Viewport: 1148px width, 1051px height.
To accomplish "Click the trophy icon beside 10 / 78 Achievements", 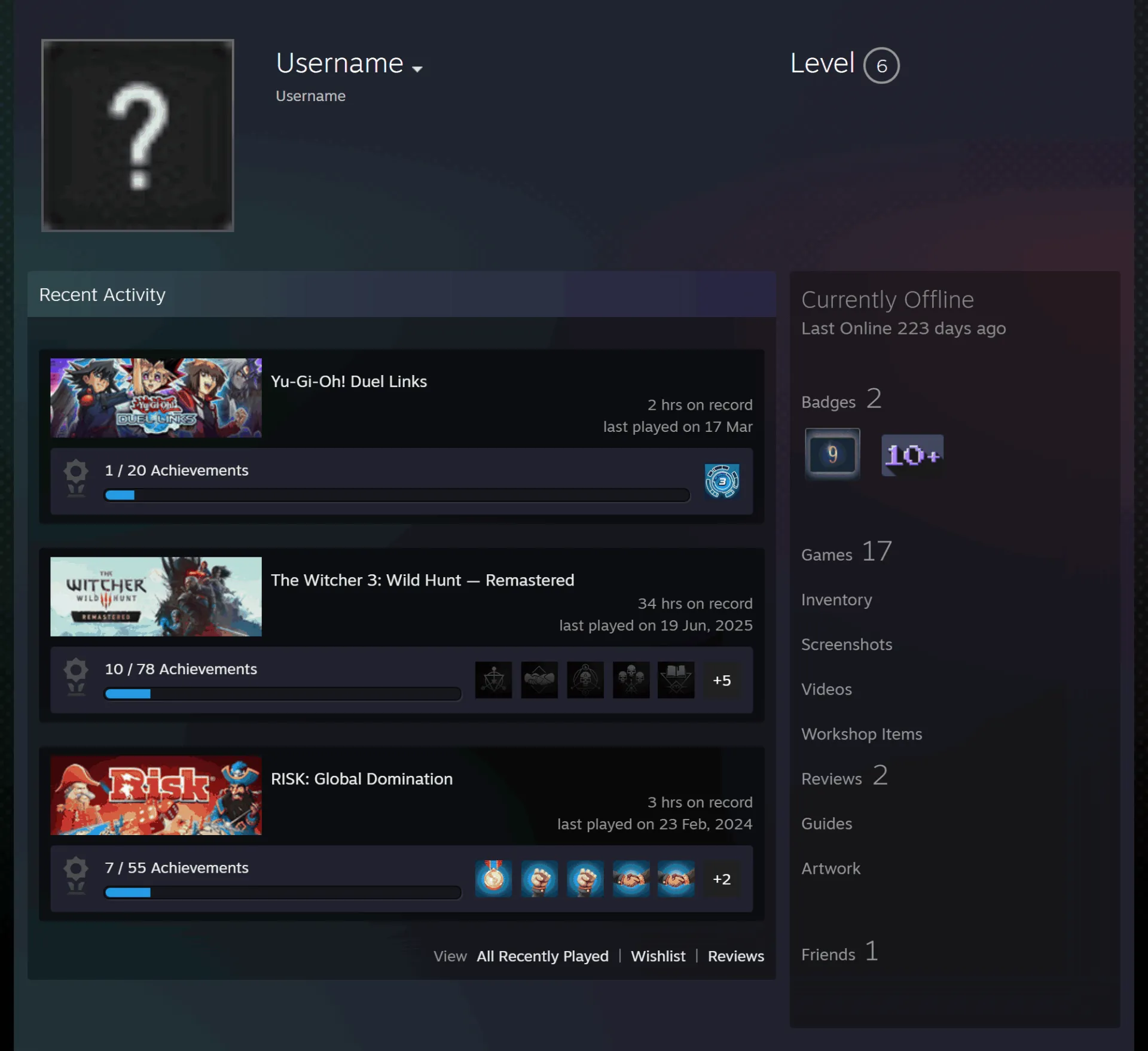I will [76, 677].
